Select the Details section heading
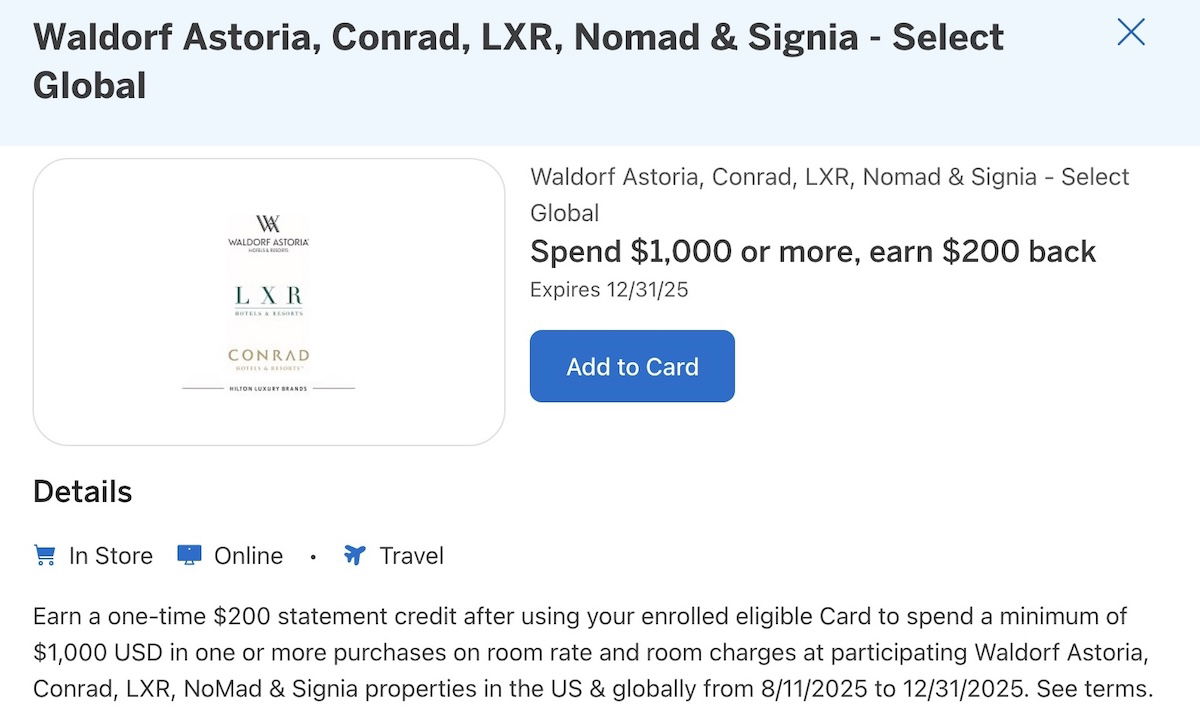The width and height of the screenshot is (1200, 718). coord(82,492)
